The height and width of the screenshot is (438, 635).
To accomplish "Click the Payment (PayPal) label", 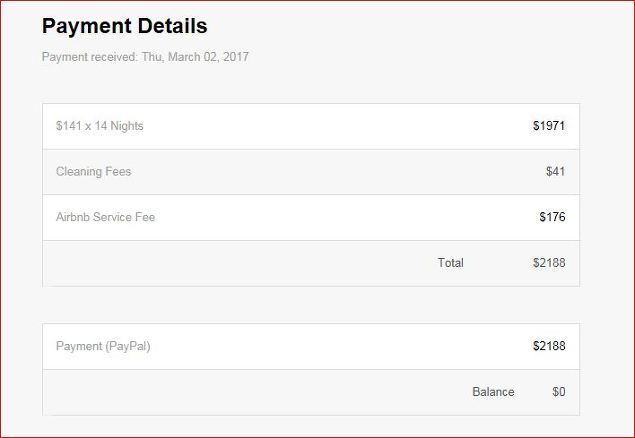I will pyautogui.click(x=103, y=346).
